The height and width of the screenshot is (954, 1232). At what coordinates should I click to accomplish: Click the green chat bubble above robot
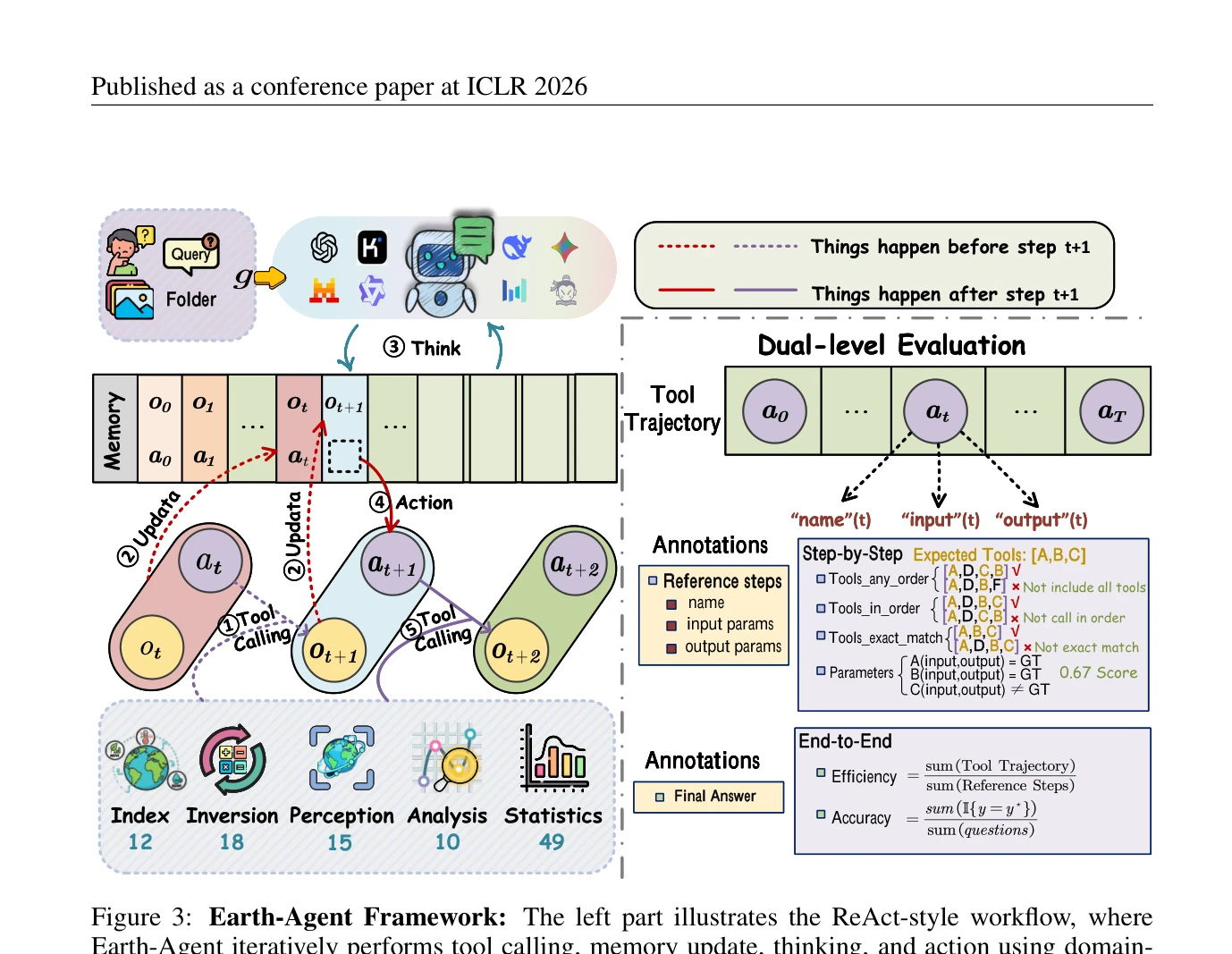click(x=474, y=237)
